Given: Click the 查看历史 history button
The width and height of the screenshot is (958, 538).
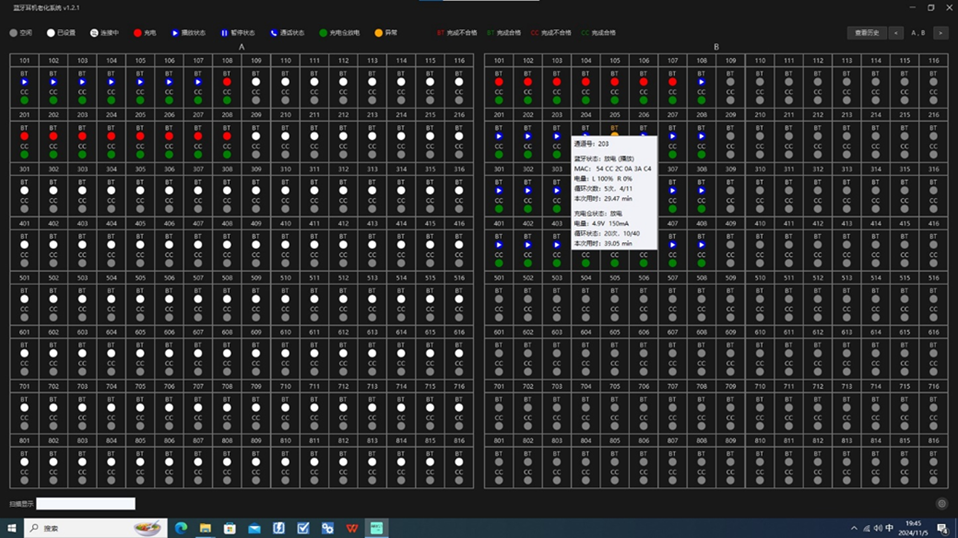Looking at the screenshot, I should [x=867, y=33].
